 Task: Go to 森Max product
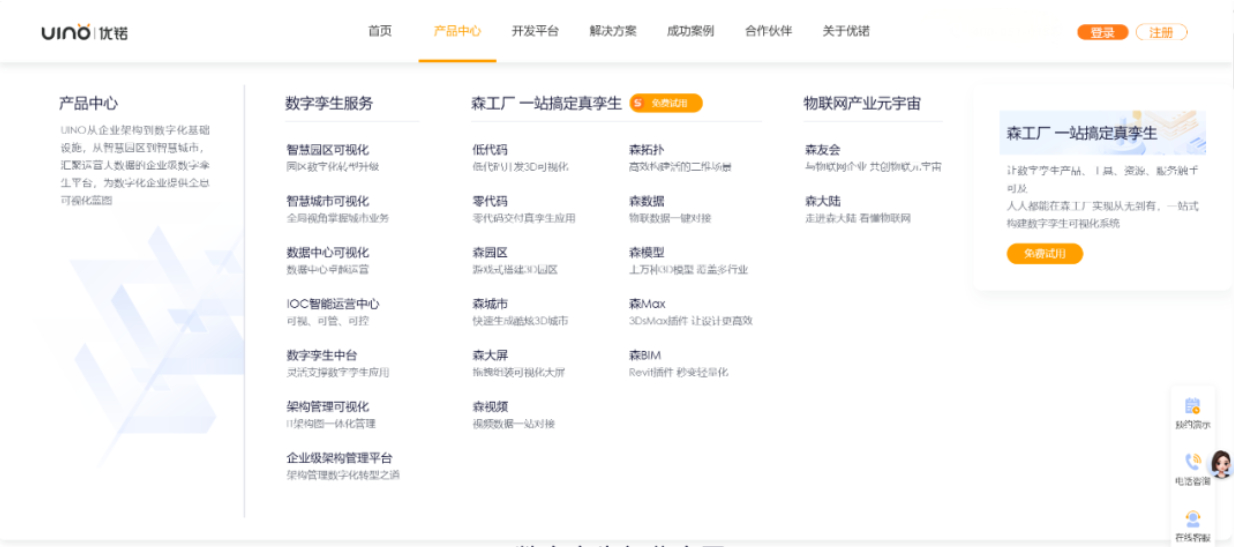647,304
